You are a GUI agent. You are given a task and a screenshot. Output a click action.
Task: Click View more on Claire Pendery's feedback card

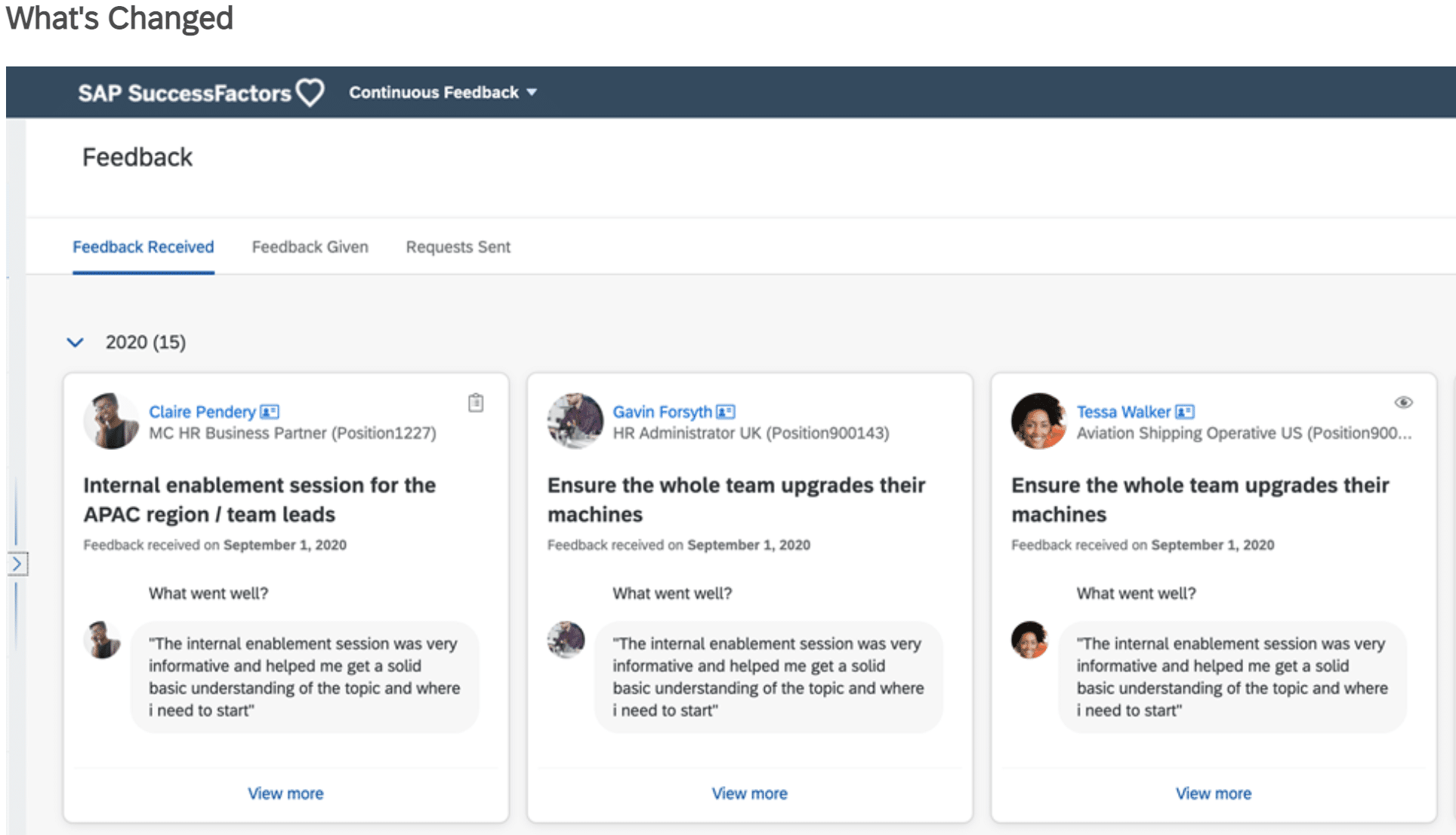click(x=285, y=793)
